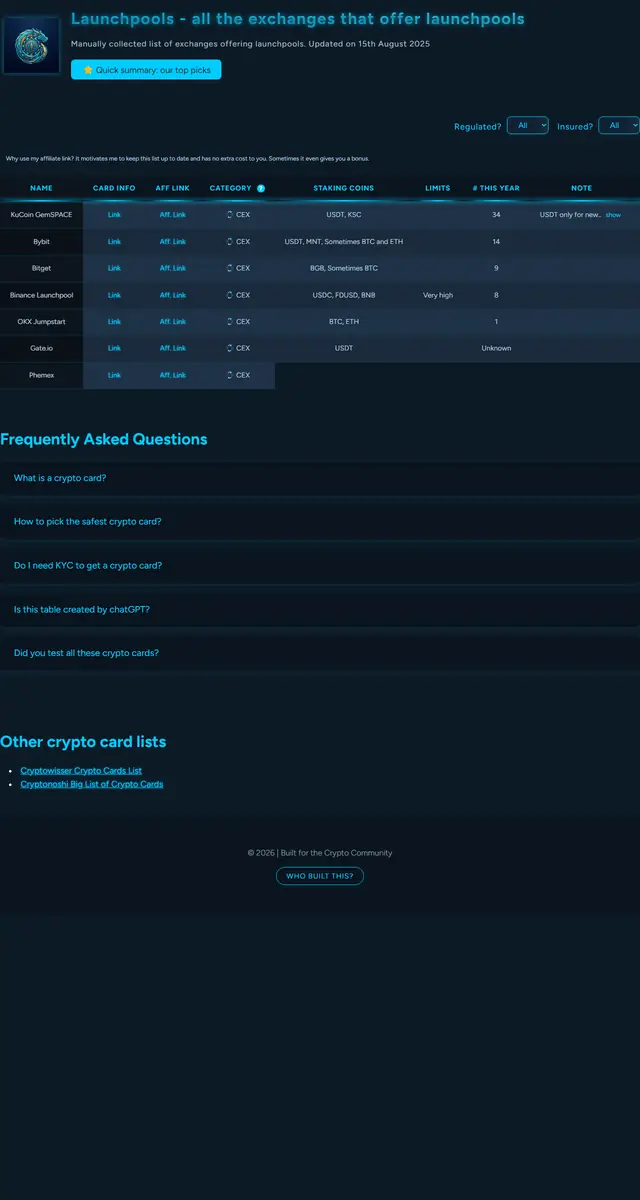Click the WHO BUILT THIS? button
640x1200 pixels.
pyautogui.click(x=320, y=876)
